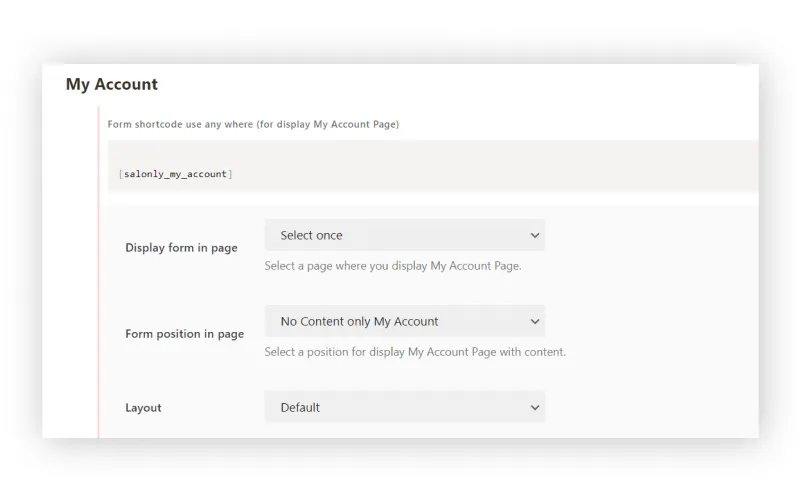Click the chevron arrow on the Layout dropdown
Image resolution: width=800 pixels, height=502 pixels.
pos(534,408)
